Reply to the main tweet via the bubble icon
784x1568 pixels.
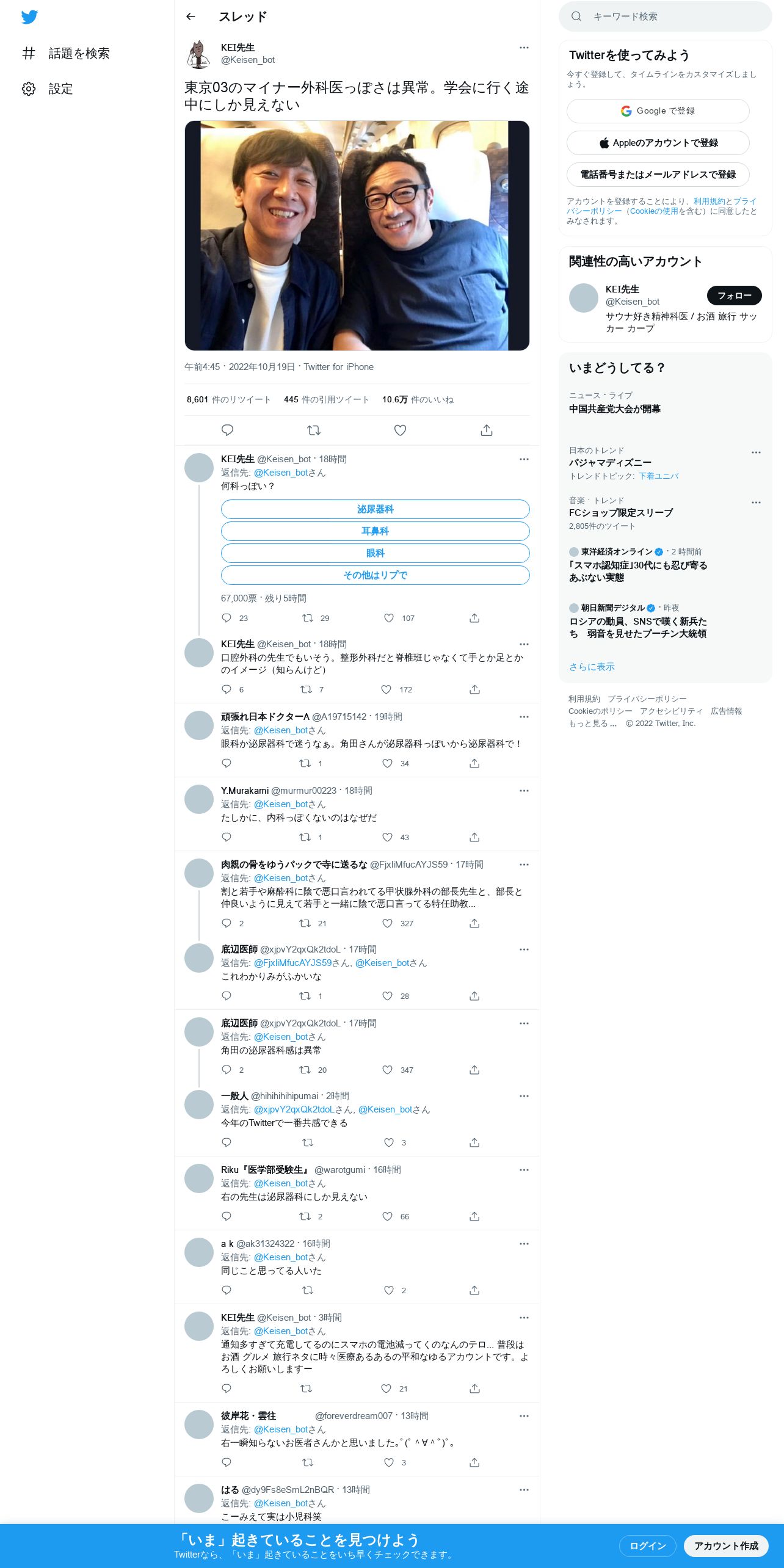tap(227, 430)
